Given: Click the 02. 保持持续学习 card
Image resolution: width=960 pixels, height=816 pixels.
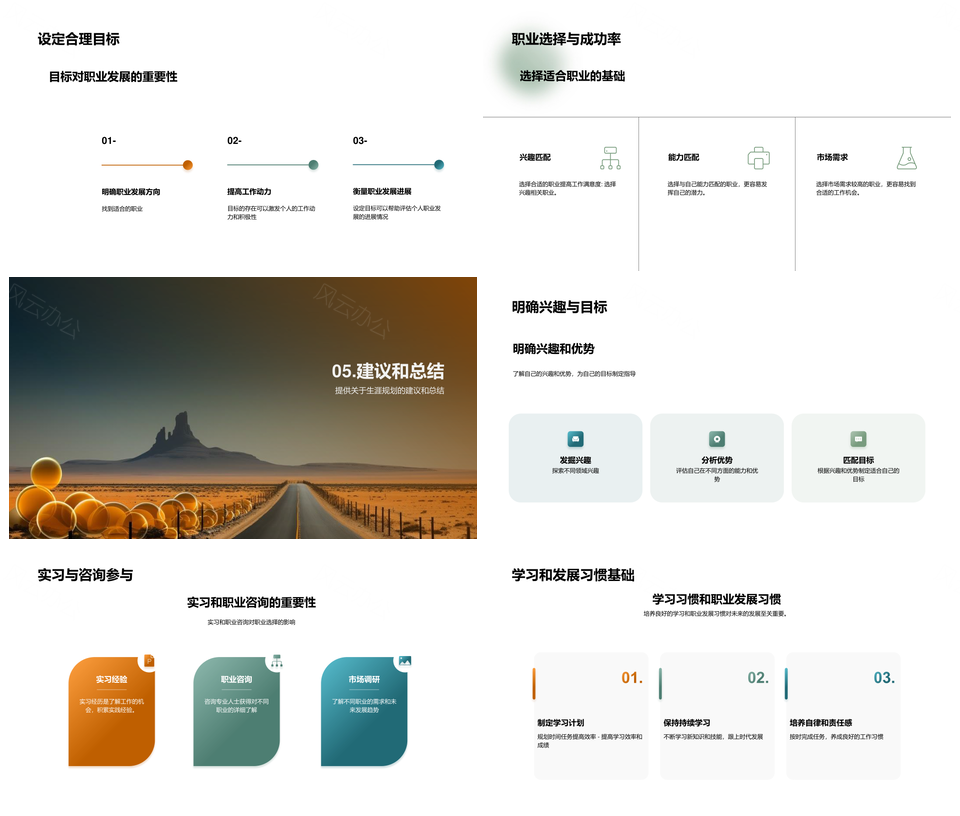Looking at the screenshot, I should pyautogui.click(x=716, y=715).
